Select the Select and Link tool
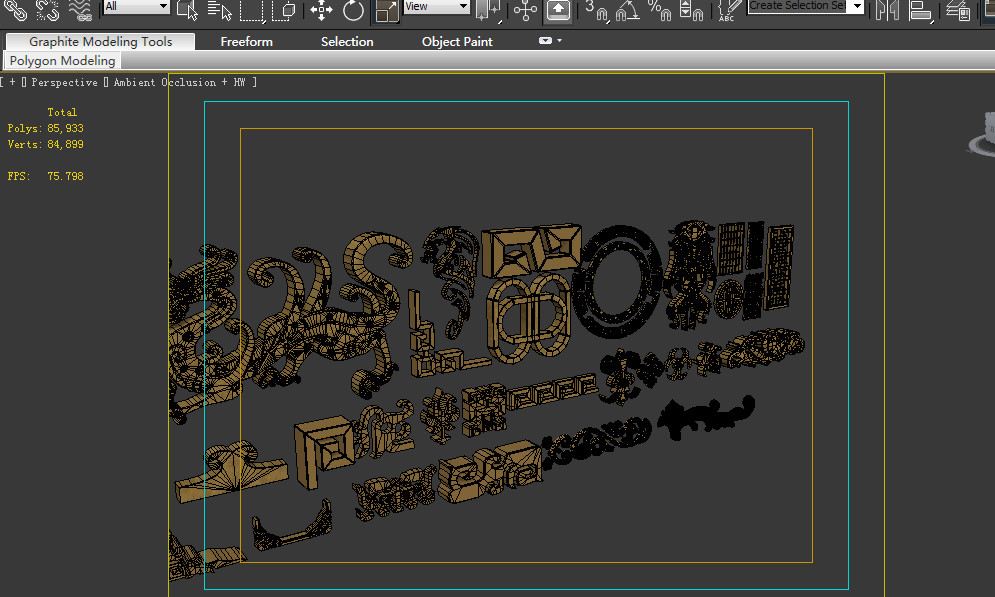Screen dimensions: 995x597 (15, 10)
